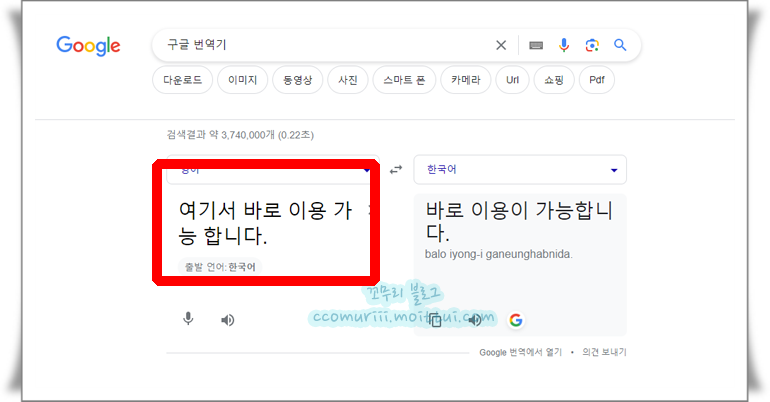Select the Url filter chip
Image resolution: width=770 pixels, height=402 pixels.
point(512,80)
